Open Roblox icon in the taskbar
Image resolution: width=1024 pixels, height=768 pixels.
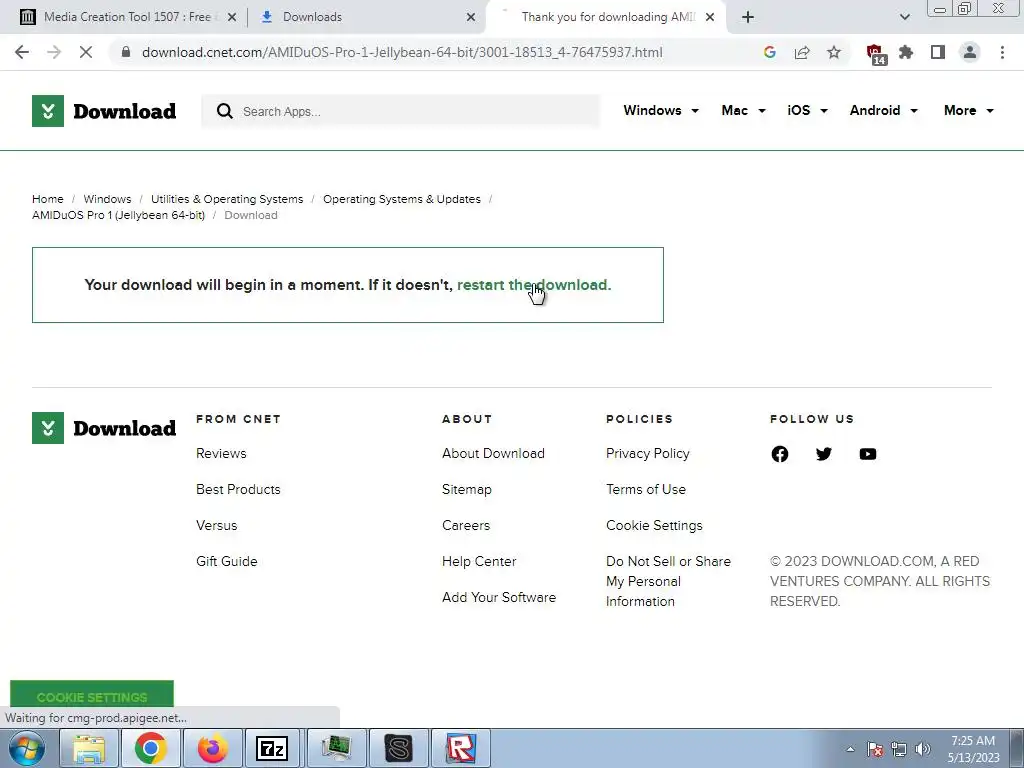coord(461,748)
